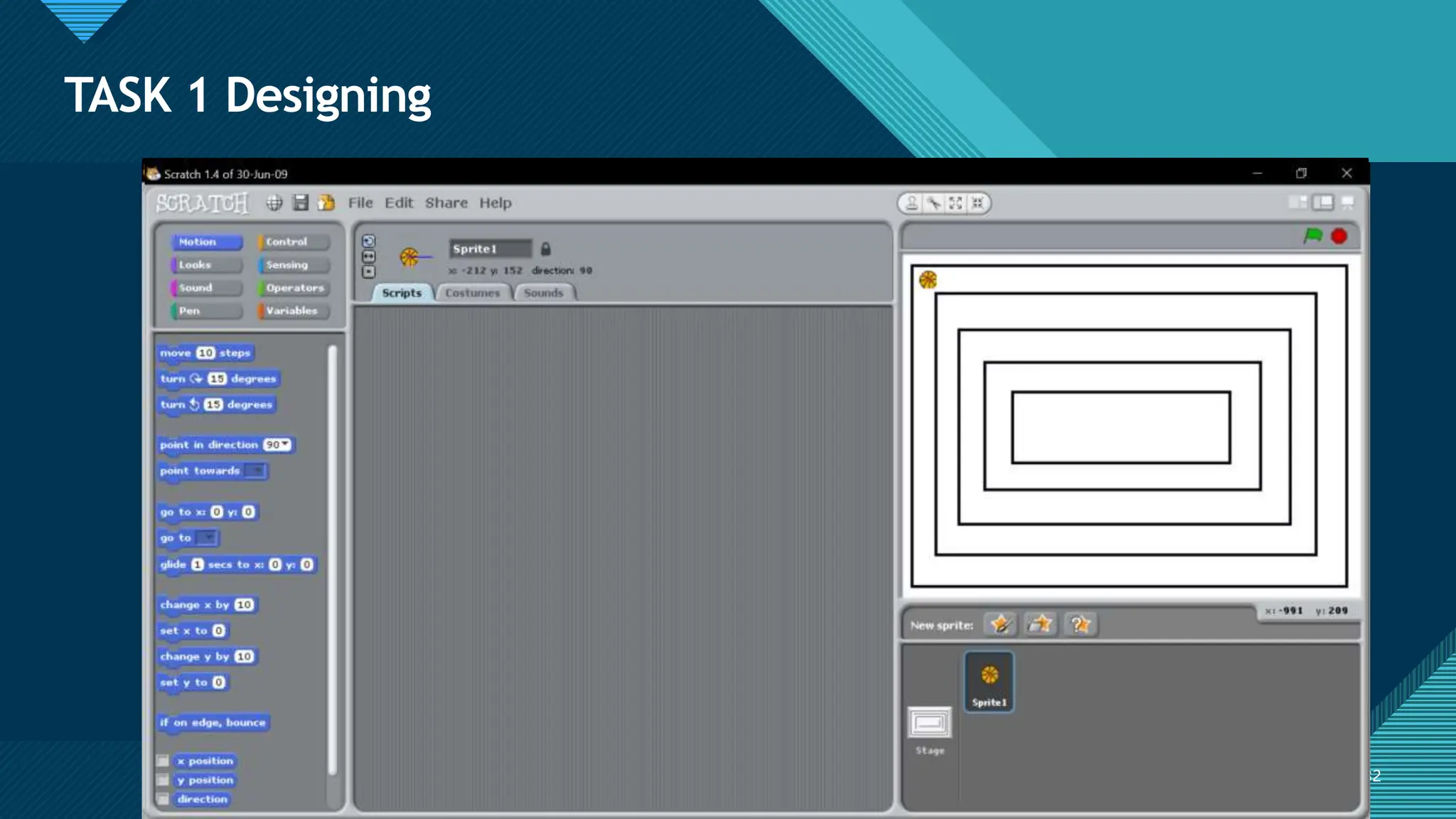
Task: Switch to full stage view
Action: pyautogui.click(x=1323, y=203)
